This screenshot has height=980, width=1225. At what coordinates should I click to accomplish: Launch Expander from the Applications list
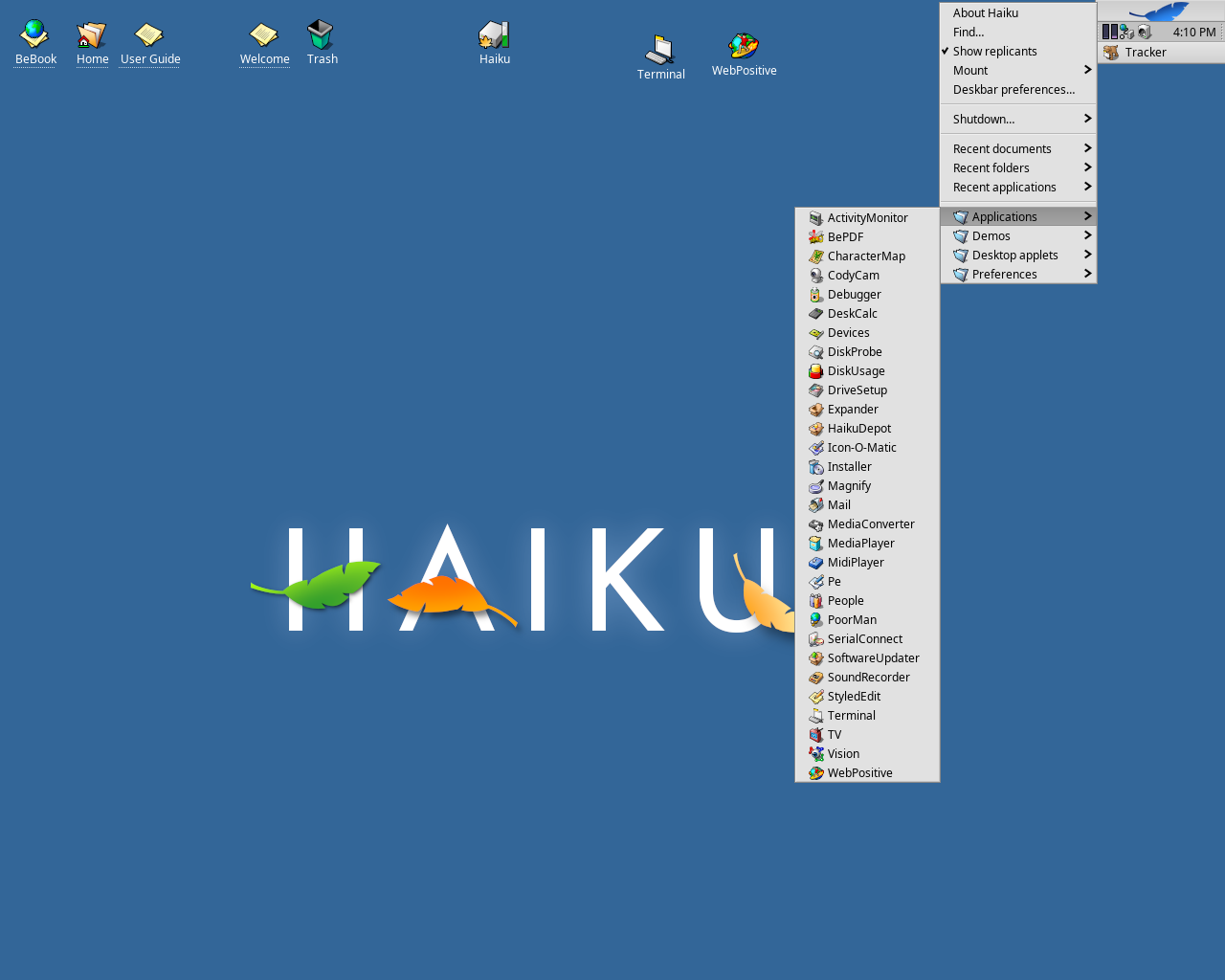867,410
